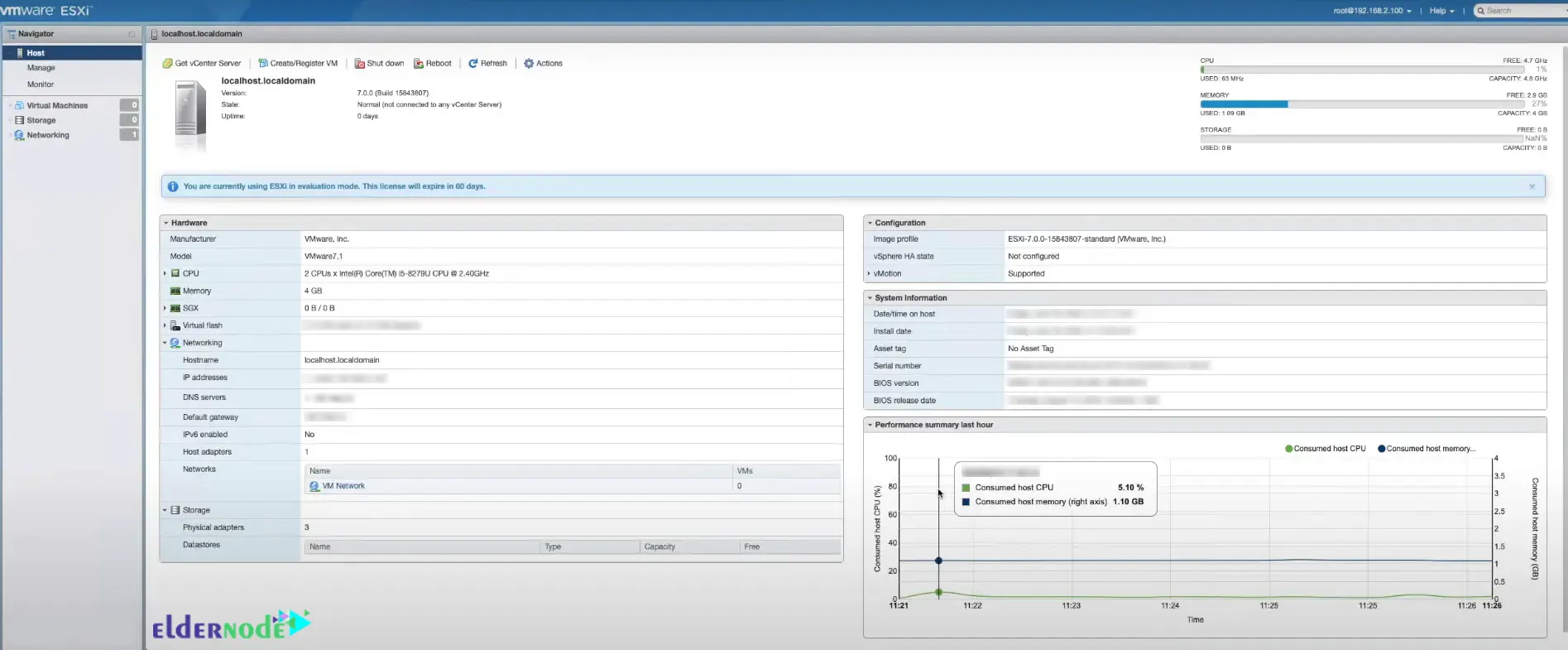Select the Networking icon in Navigator
This screenshot has height=650, width=1568.
(19, 135)
